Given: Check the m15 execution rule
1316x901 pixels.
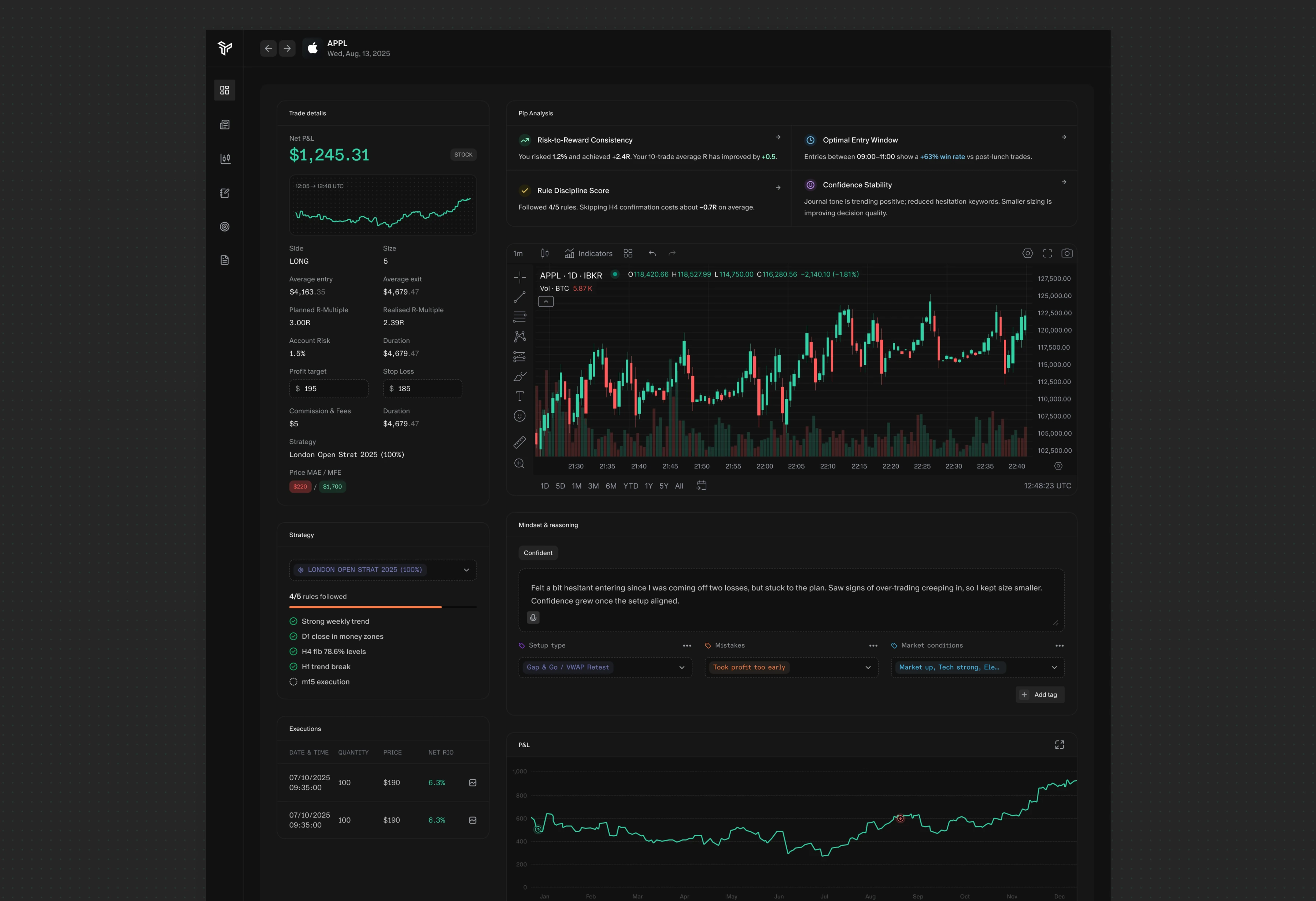Looking at the screenshot, I should click(x=293, y=682).
